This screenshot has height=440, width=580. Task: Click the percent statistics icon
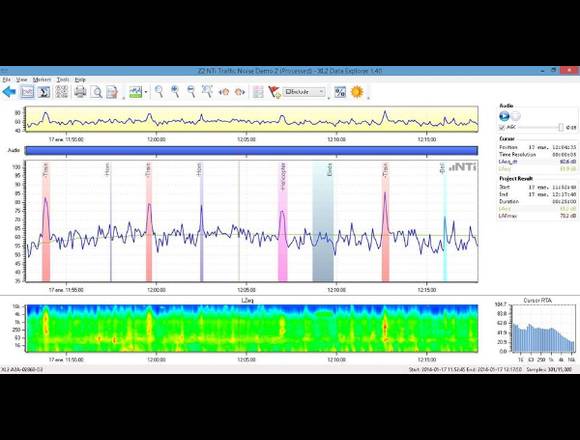pos(340,92)
